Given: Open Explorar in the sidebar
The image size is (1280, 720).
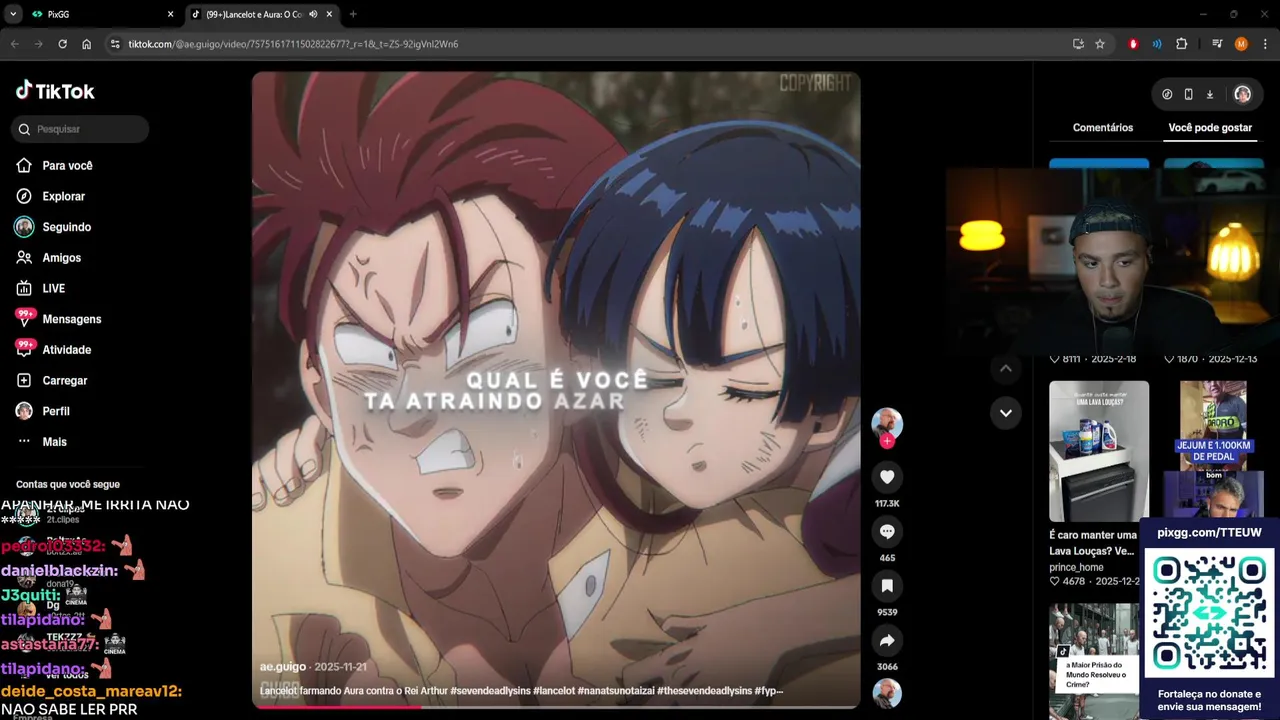Looking at the screenshot, I should pyautogui.click(x=63, y=197).
